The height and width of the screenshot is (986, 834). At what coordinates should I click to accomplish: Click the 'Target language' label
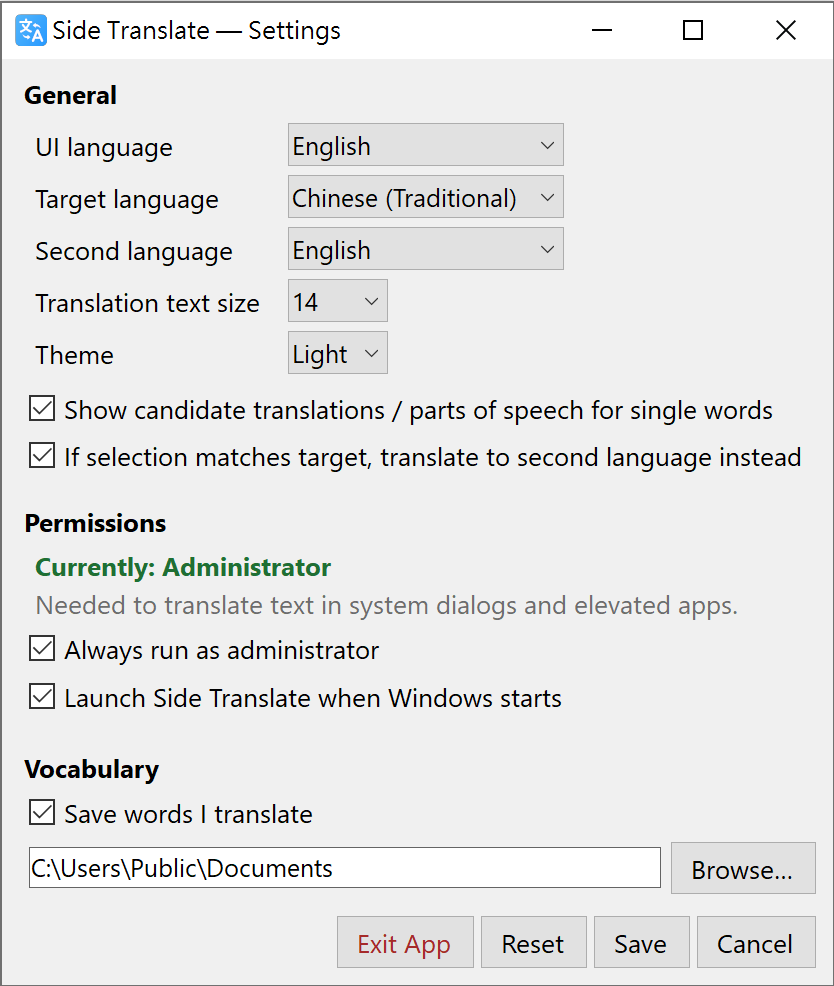click(x=127, y=200)
